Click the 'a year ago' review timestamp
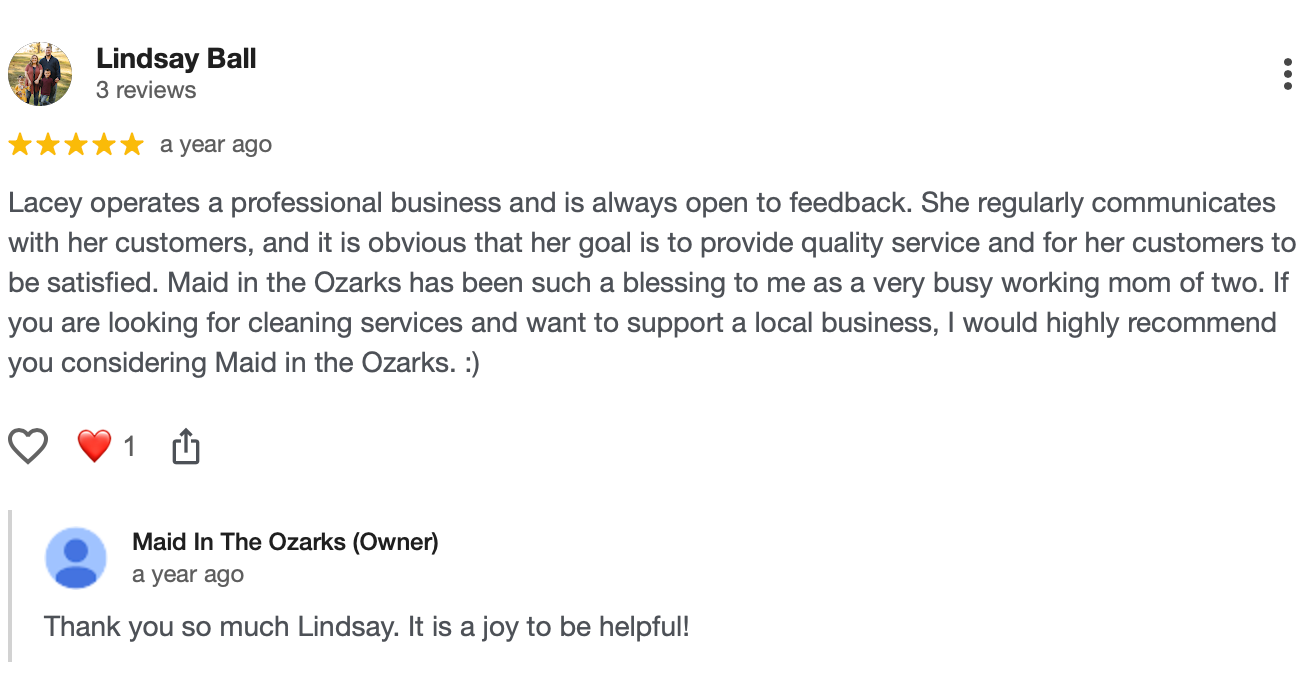 tap(215, 144)
